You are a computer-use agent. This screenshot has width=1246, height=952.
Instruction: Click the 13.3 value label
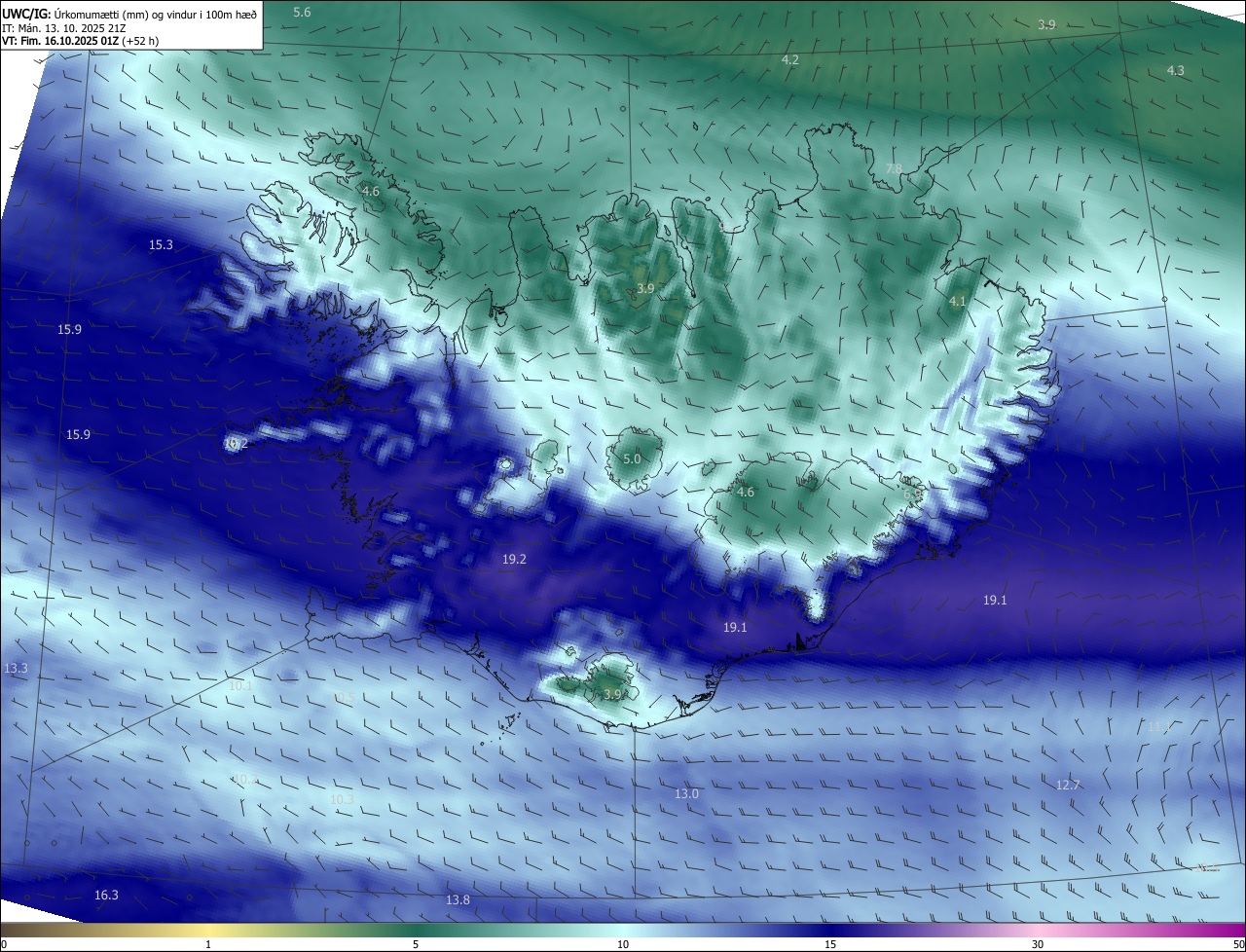(16, 669)
